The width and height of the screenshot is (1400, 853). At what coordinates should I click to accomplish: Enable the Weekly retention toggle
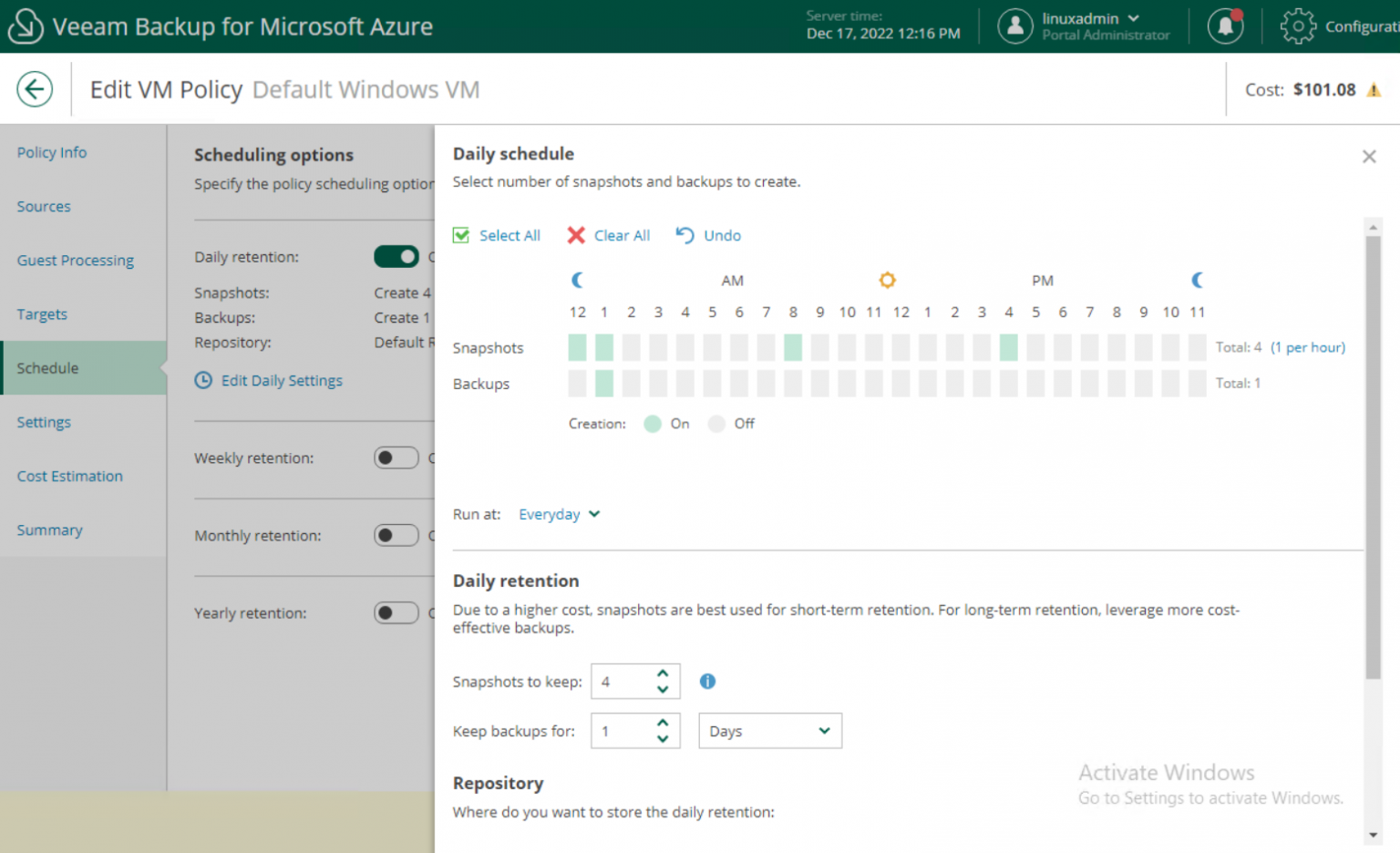pos(396,457)
